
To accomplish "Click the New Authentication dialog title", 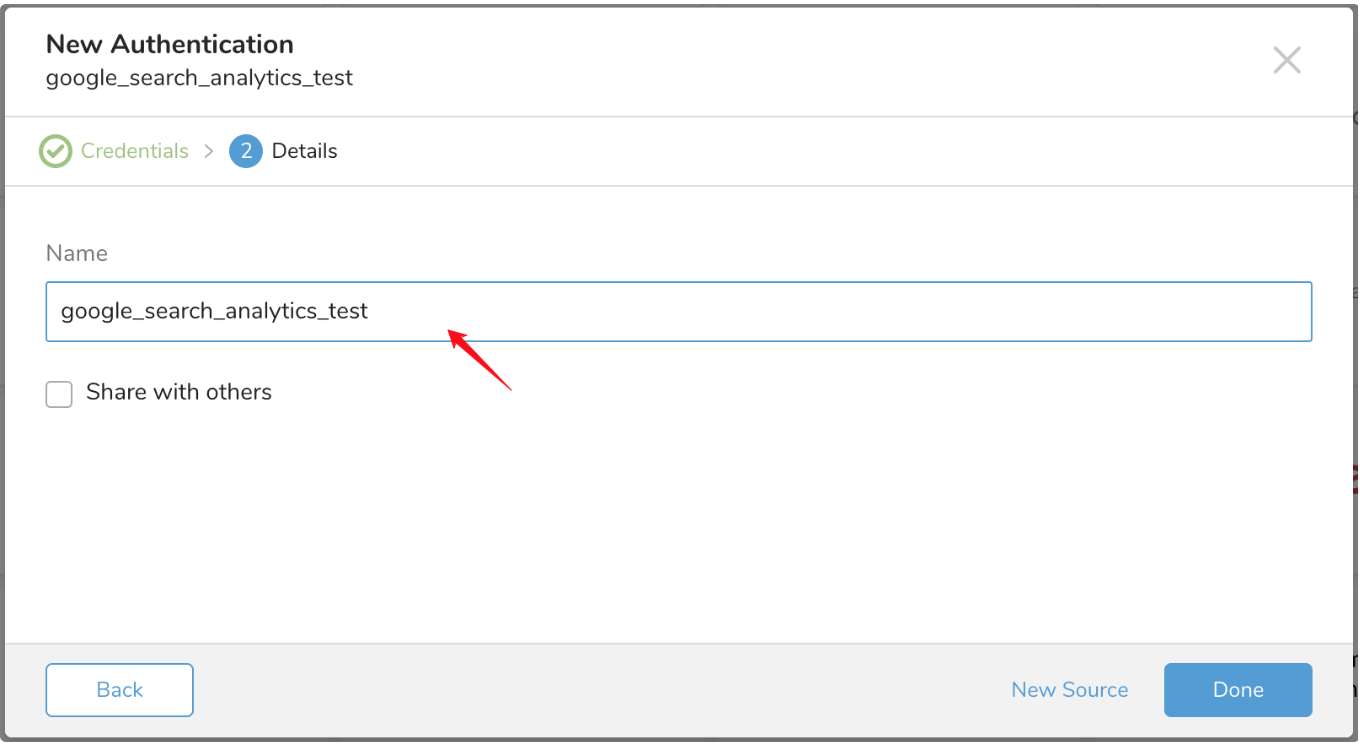I will click(x=170, y=44).
